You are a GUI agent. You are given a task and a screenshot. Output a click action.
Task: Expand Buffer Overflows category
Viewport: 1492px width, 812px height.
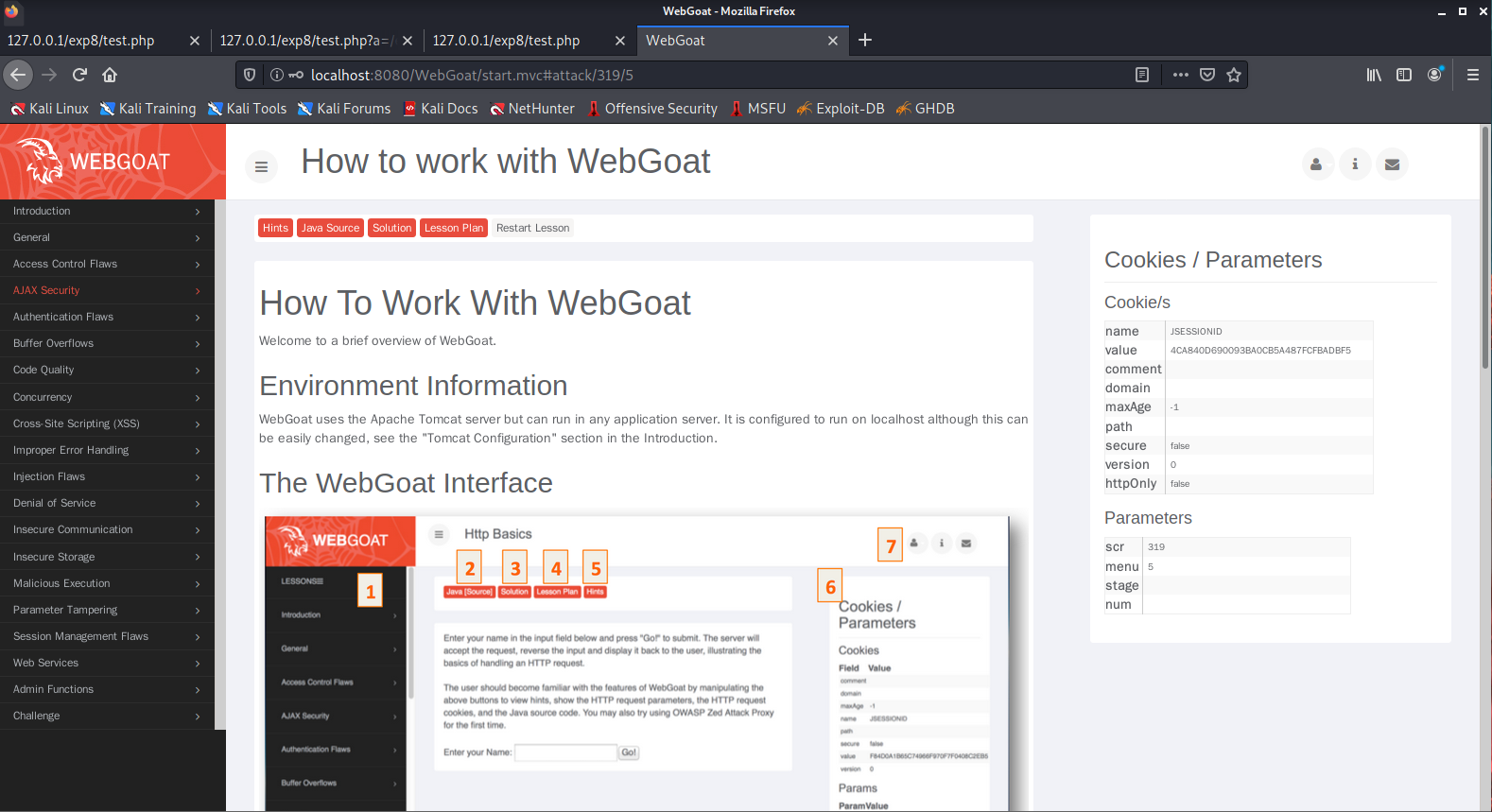point(107,343)
